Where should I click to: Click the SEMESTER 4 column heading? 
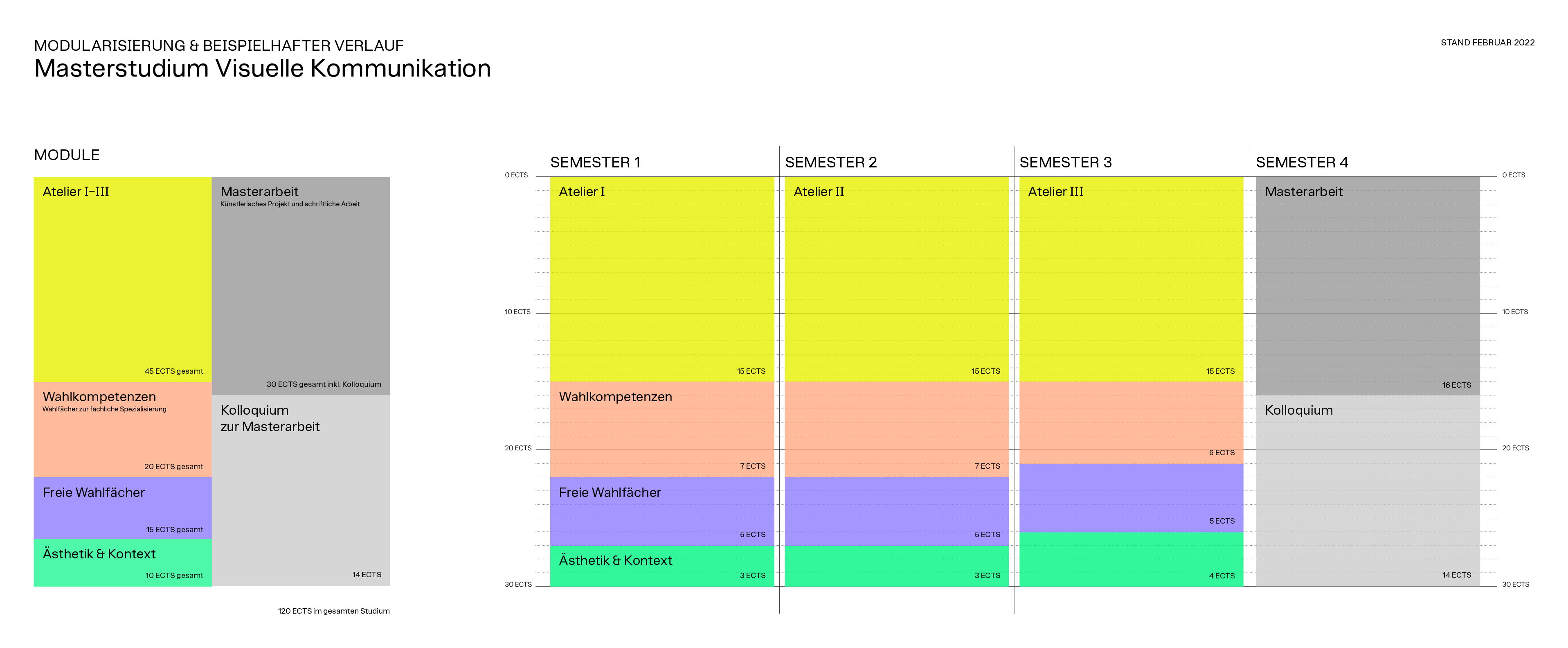1301,163
